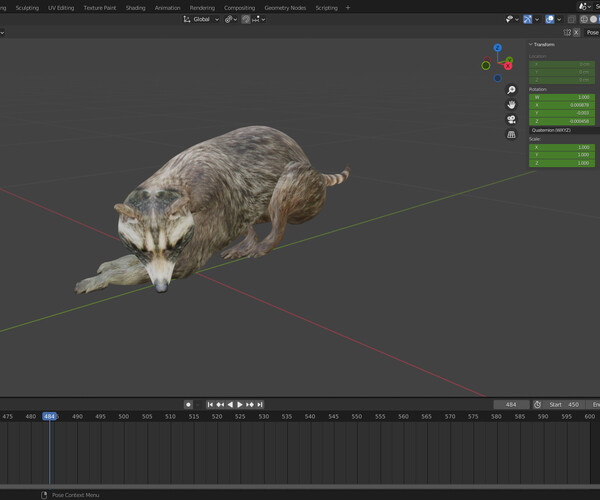
Task: Open the Animation workspace tab
Action: pyautogui.click(x=167, y=8)
